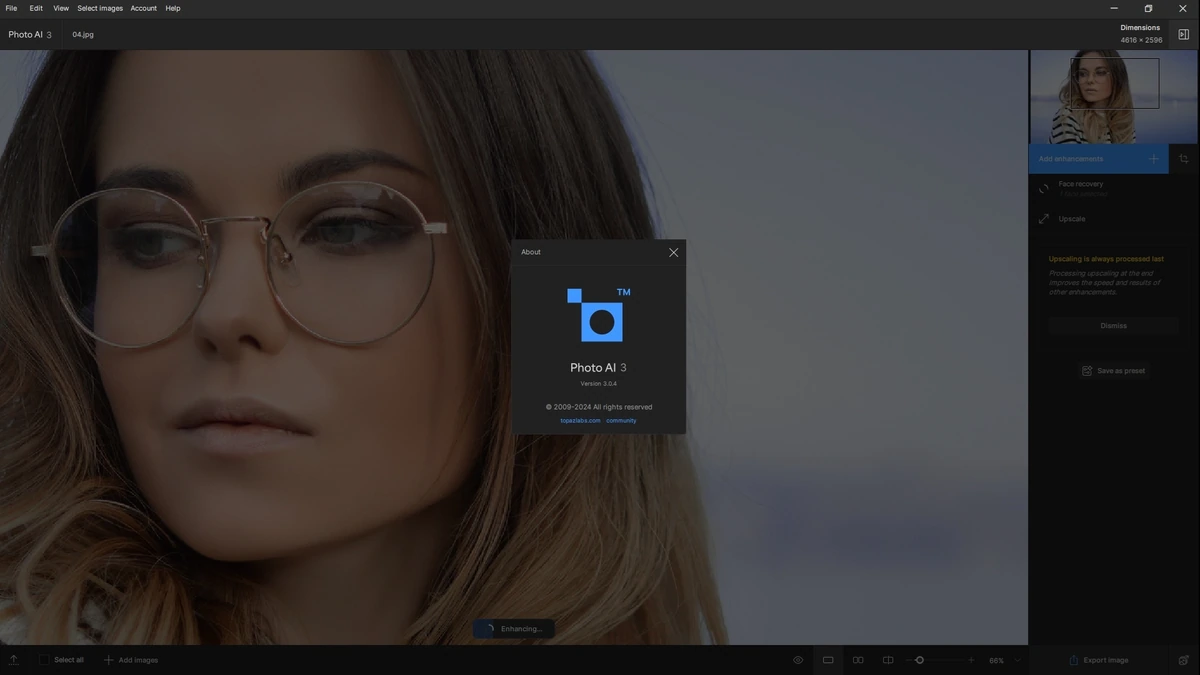
Task: Open the 66% zoom level dropdown
Action: point(1004,660)
